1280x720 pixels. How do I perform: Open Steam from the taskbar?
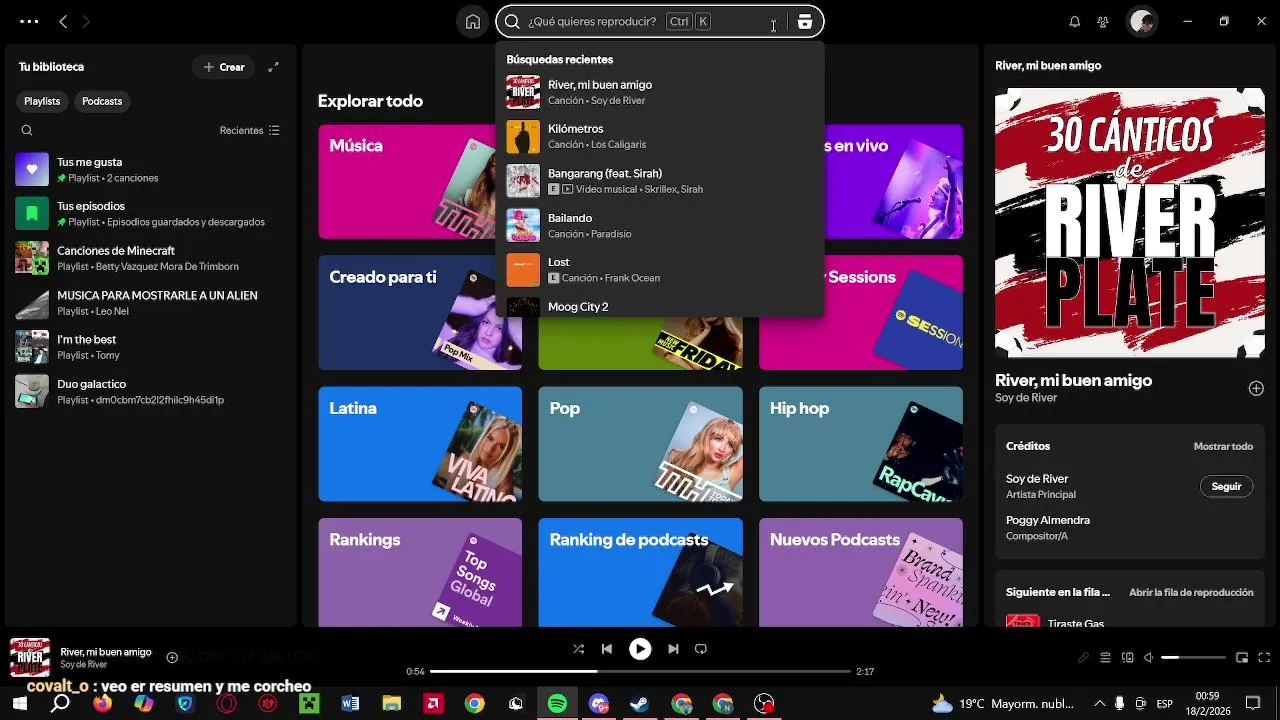(x=640, y=704)
